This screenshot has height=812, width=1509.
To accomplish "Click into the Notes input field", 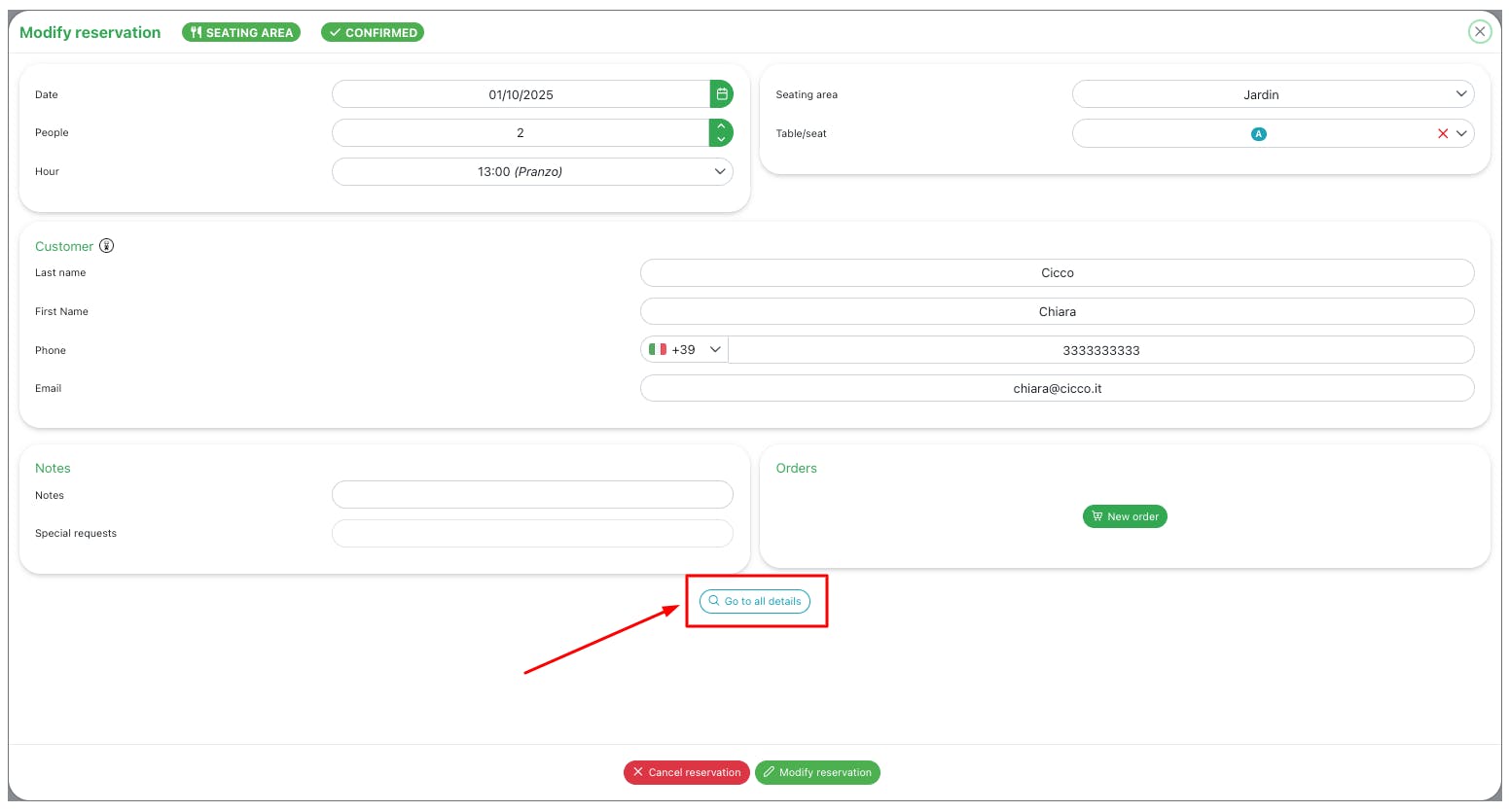I will point(532,495).
